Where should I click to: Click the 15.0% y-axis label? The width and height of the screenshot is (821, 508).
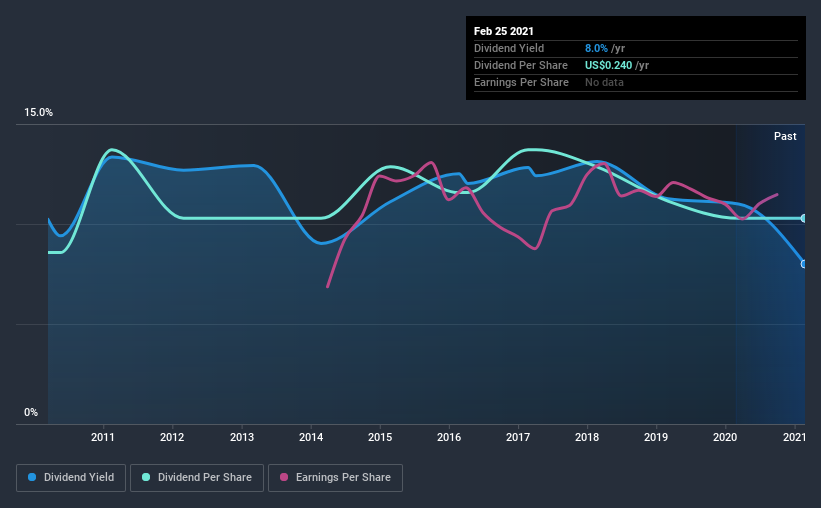[38, 113]
